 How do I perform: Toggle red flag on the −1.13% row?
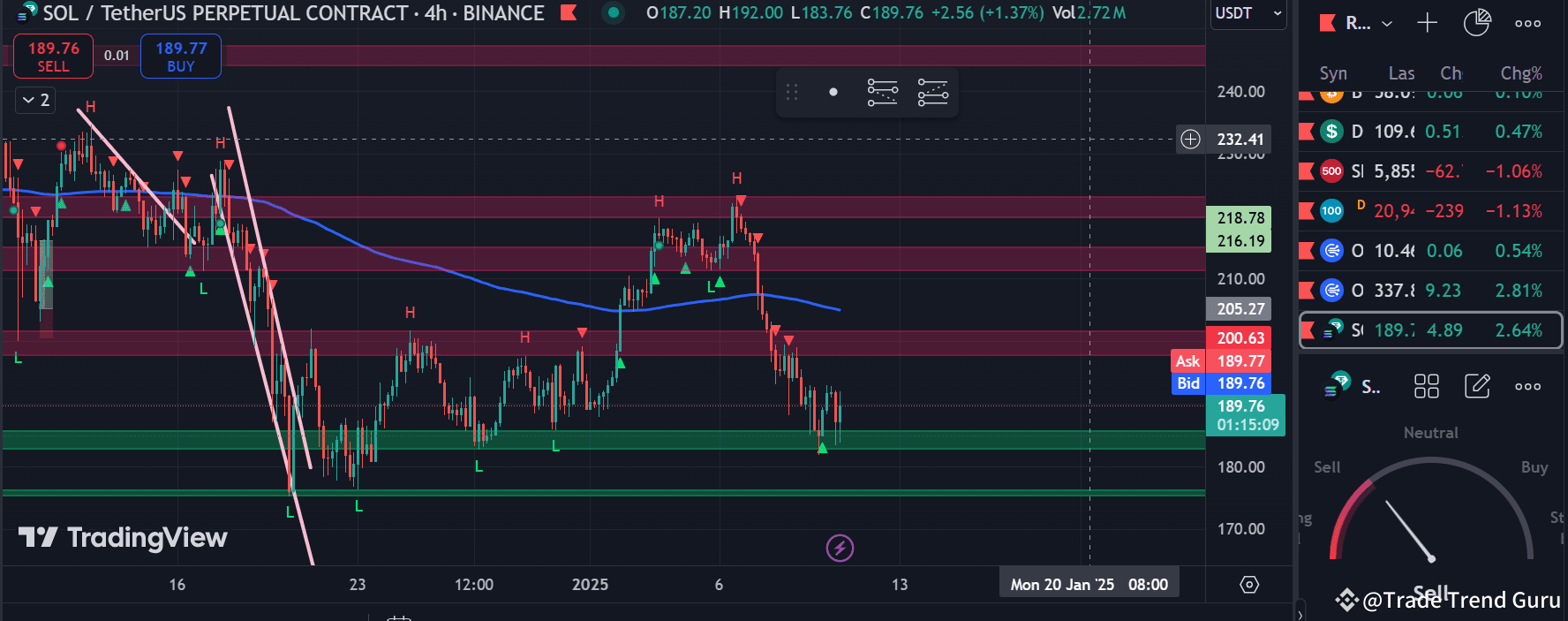1307,211
